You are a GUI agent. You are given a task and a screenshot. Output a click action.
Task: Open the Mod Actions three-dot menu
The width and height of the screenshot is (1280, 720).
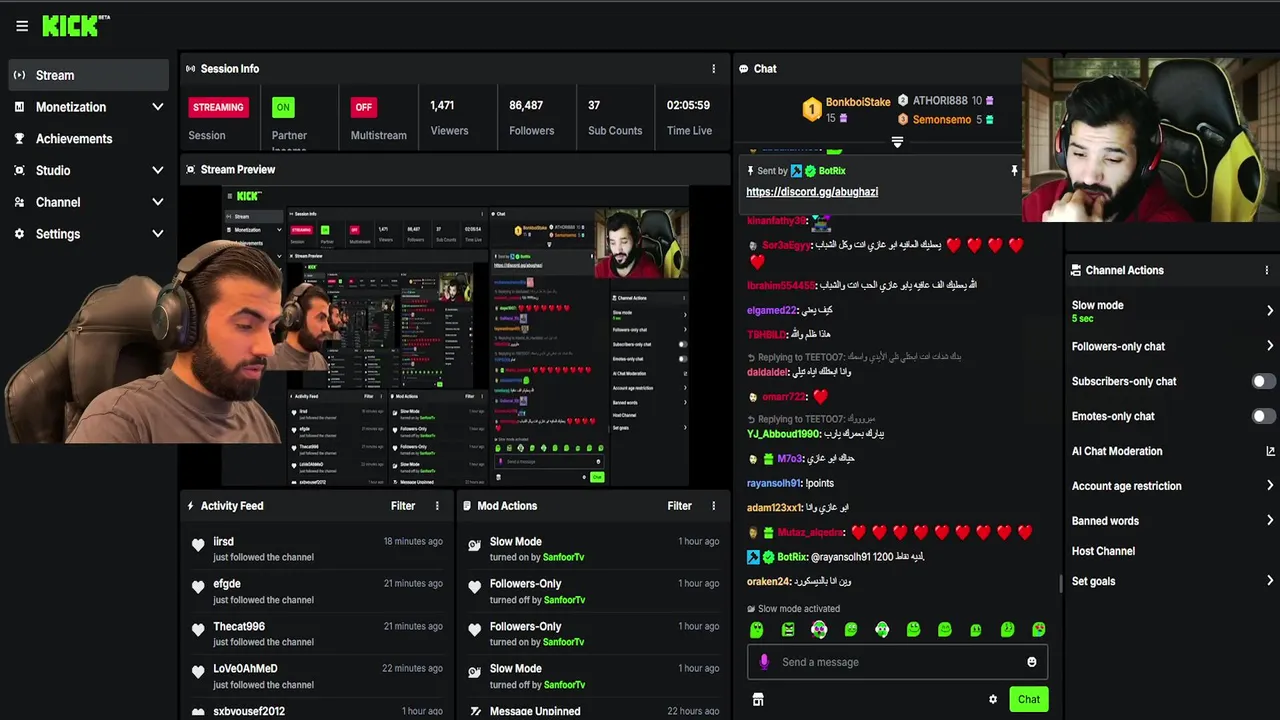(714, 506)
